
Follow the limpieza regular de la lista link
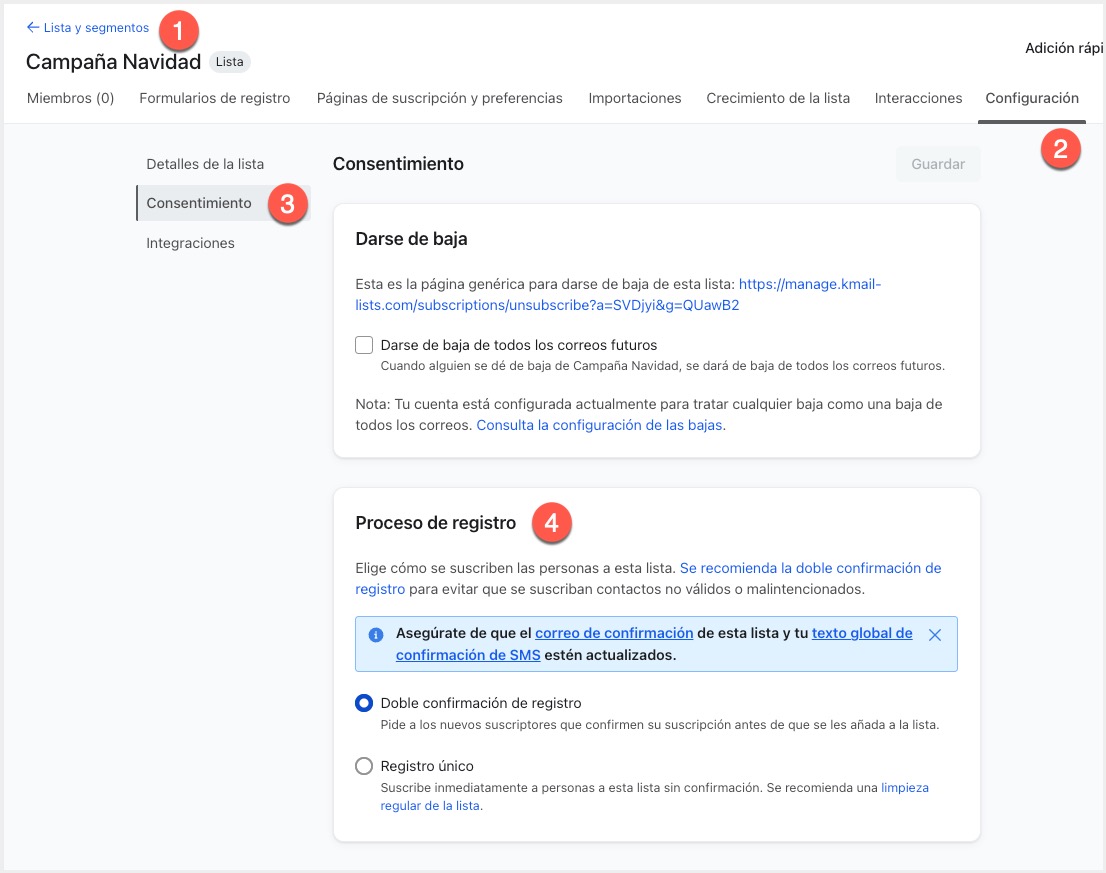pyautogui.click(x=904, y=788)
